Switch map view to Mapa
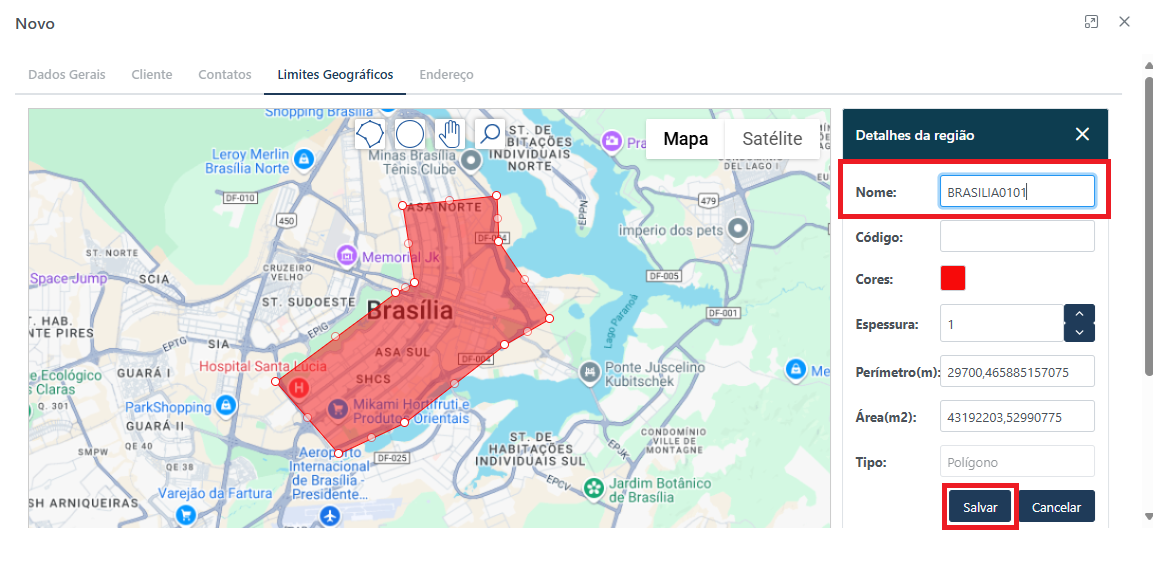Image resolution: width=1153 pixels, height=562 pixels. [686, 139]
